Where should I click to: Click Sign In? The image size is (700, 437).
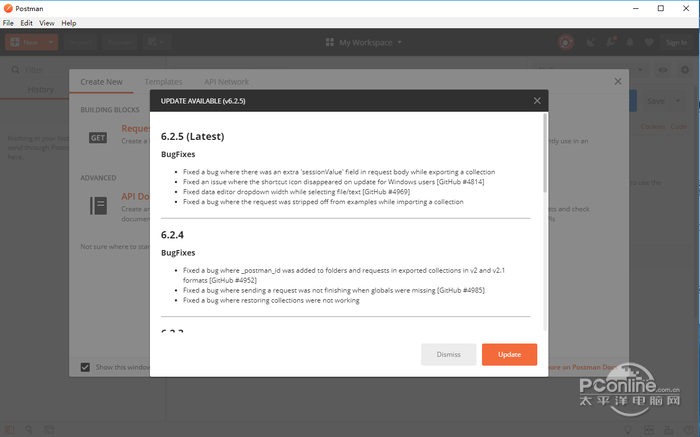(676, 42)
